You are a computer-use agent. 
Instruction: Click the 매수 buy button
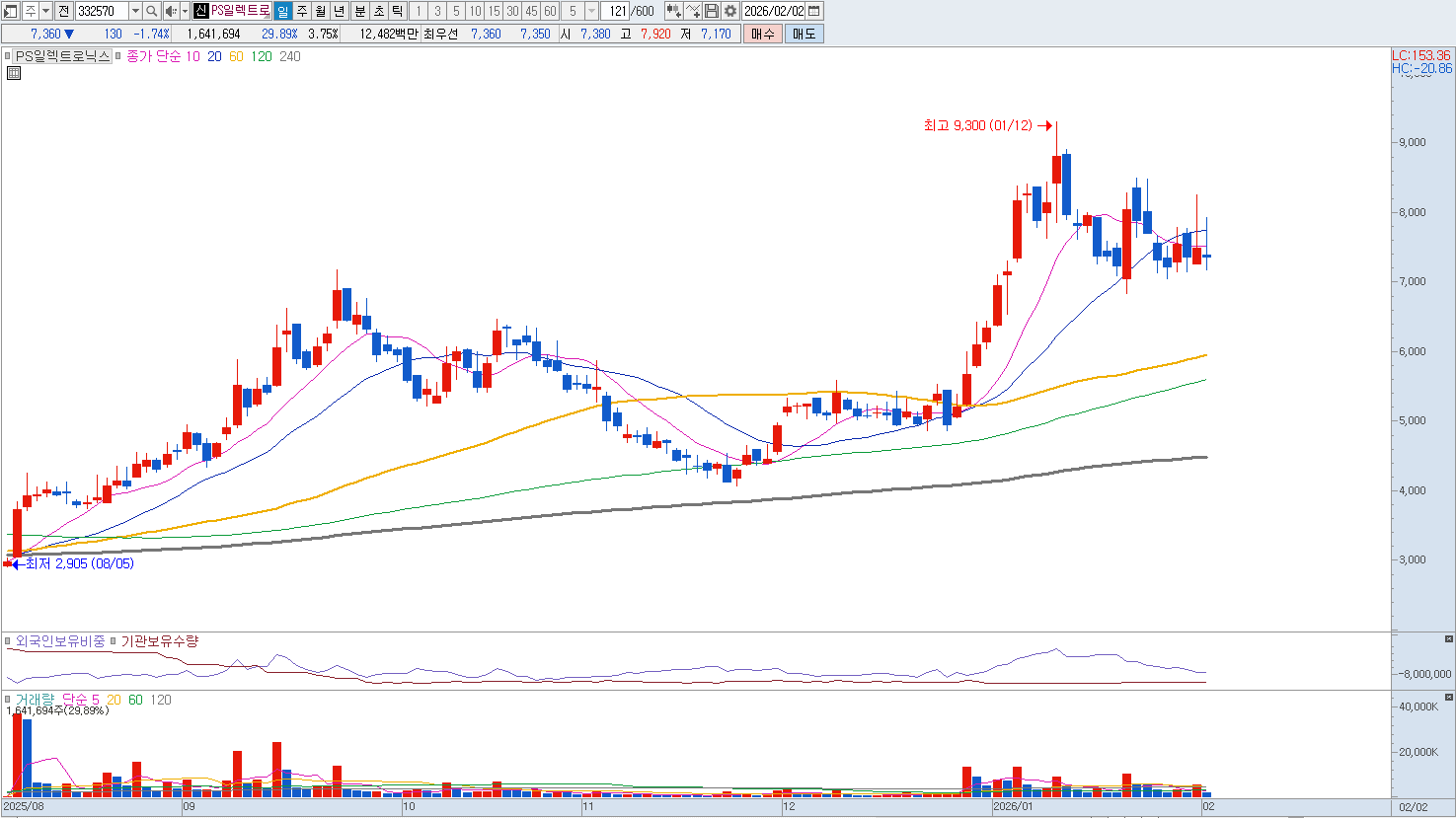point(763,34)
